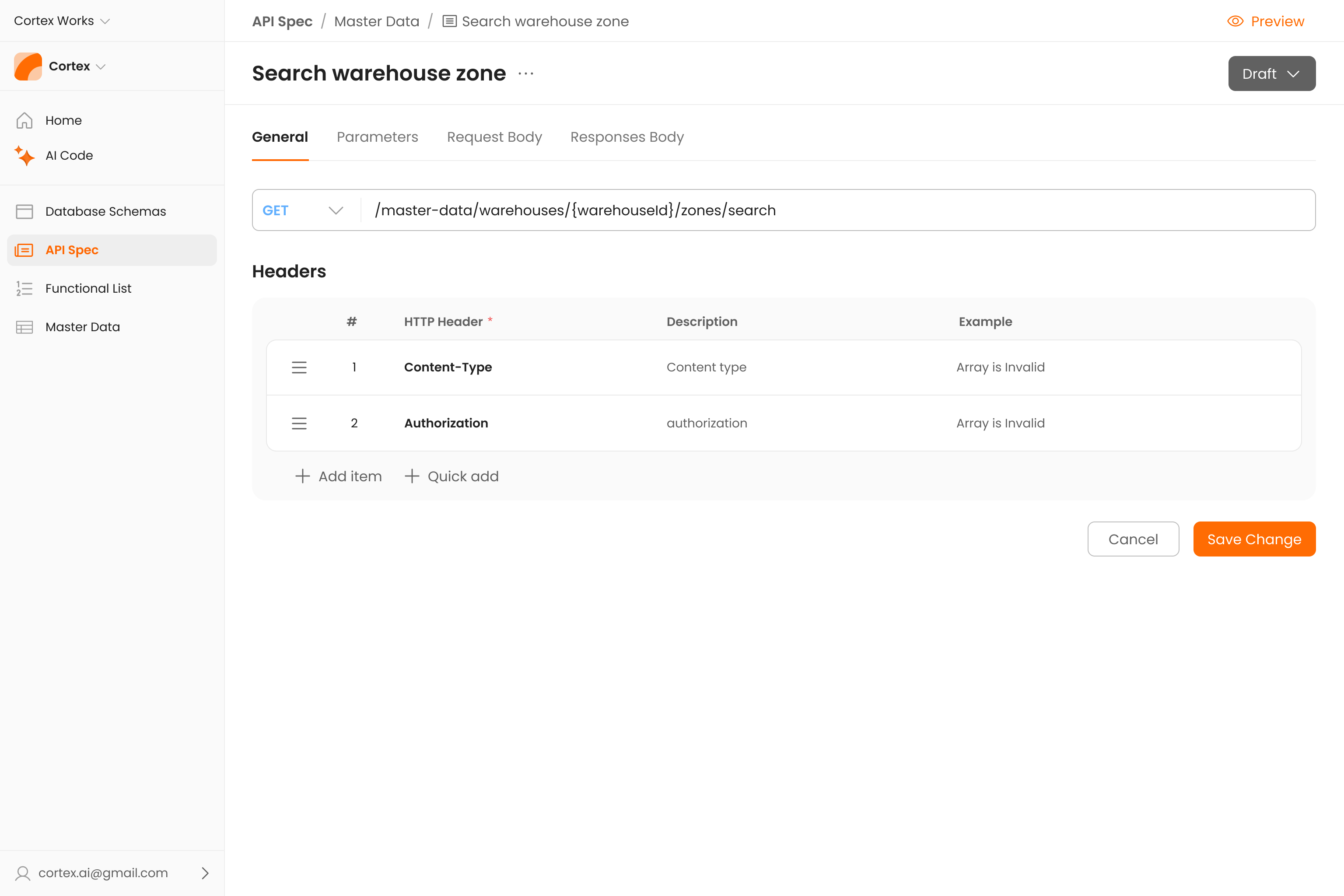Click the Cancel button
The height and width of the screenshot is (896, 1344).
click(x=1133, y=539)
